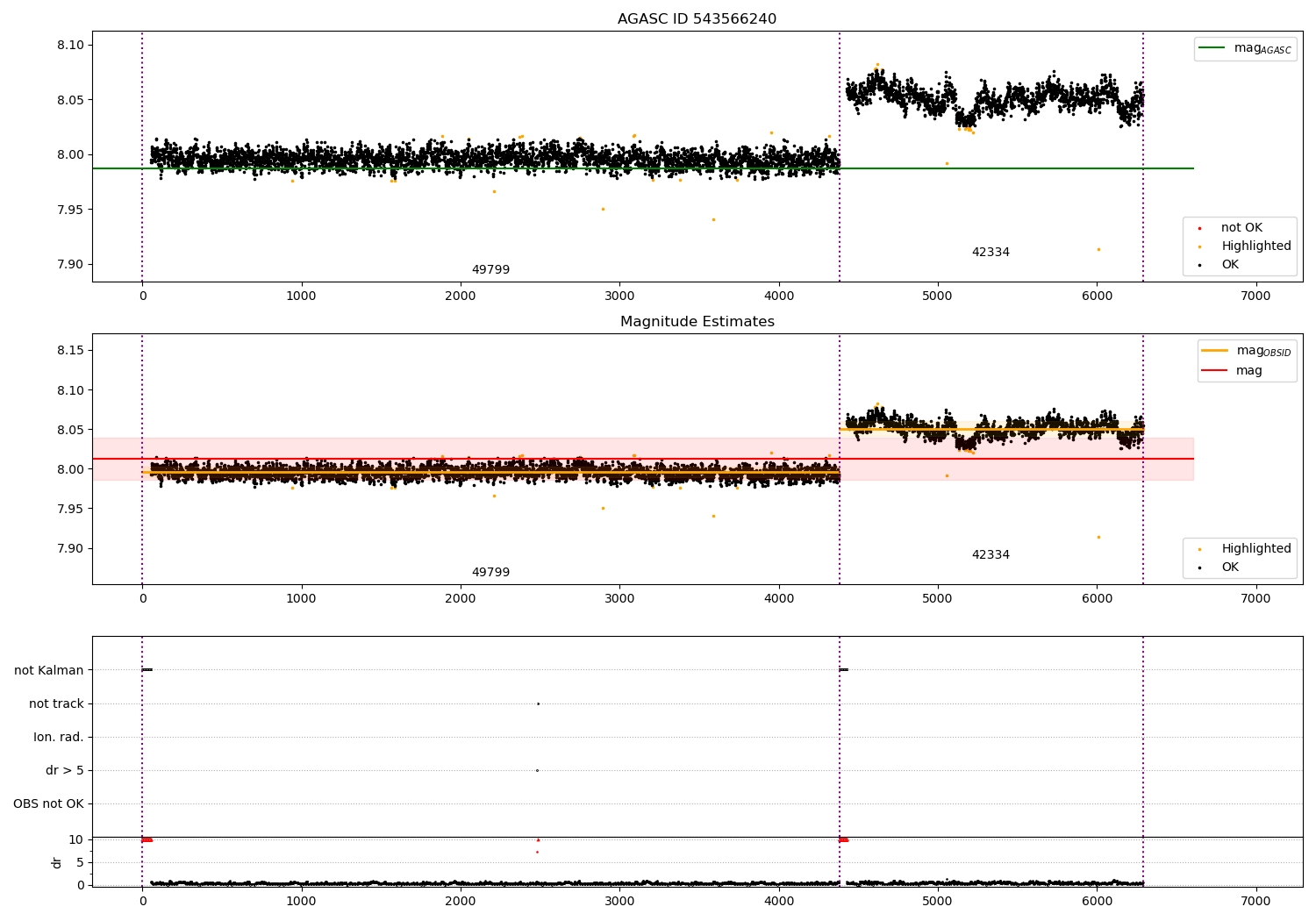The image size is (1316, 921).
Task: Click the AGASC ID 543566240 plot title
Action: point(697,19)
